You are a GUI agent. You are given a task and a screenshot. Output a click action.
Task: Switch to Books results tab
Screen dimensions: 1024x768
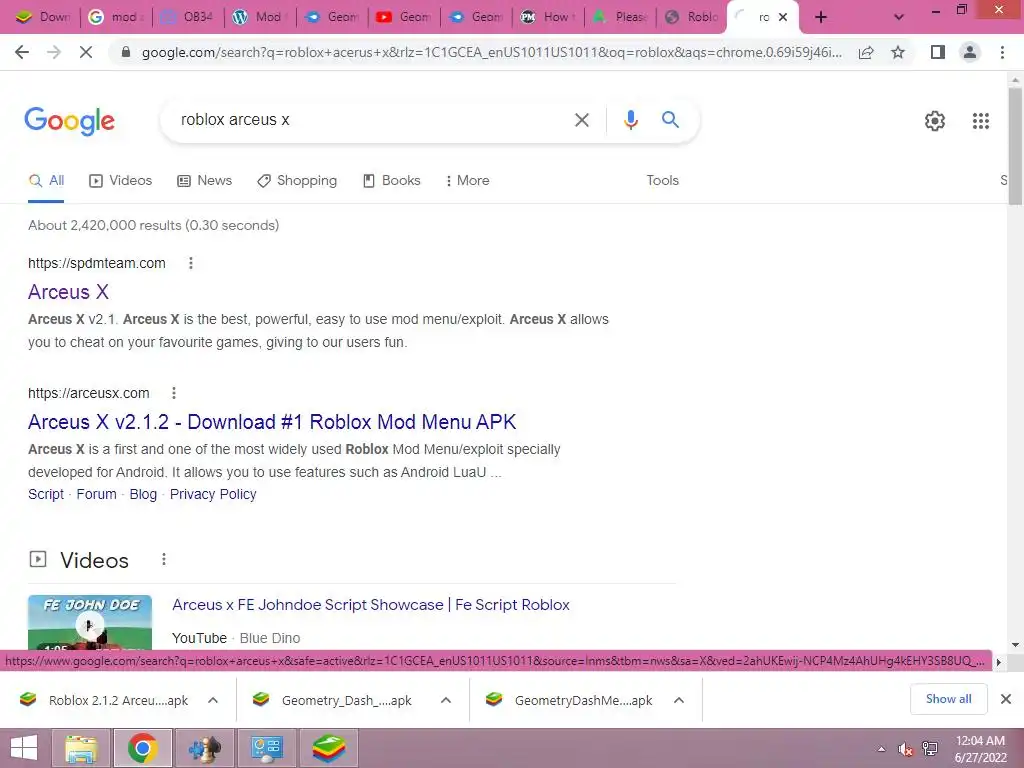tap(391, 181)
